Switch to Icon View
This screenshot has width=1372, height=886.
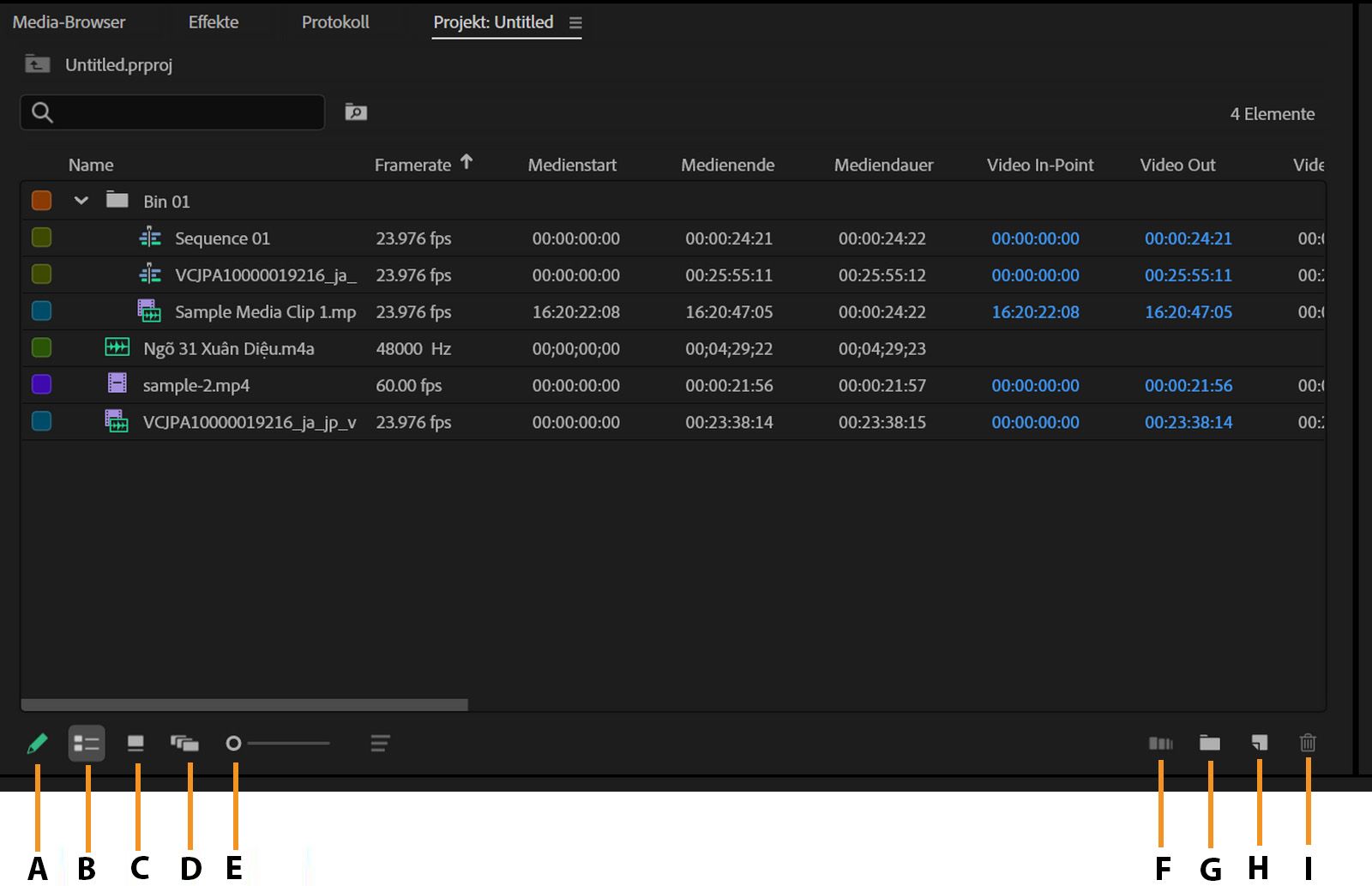tap(136, 743)
